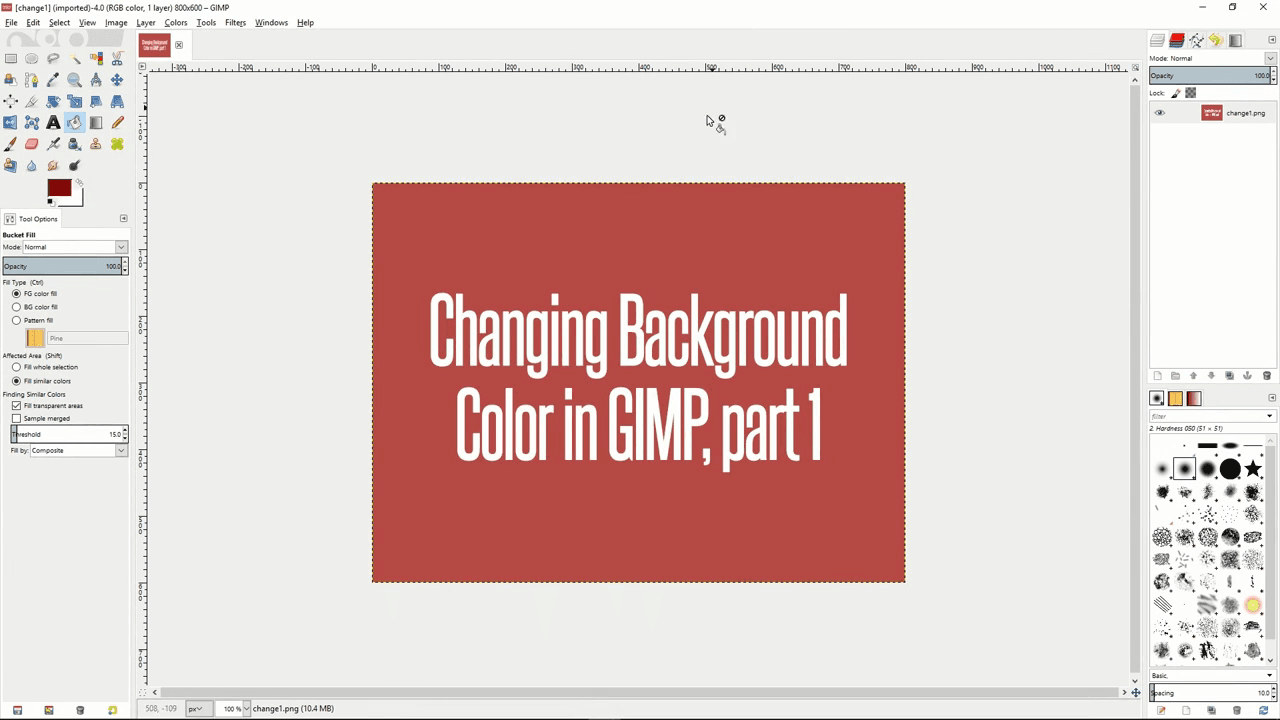Select the Smudge tool
The image size is (1280, 720).
[x=53, y=166]
